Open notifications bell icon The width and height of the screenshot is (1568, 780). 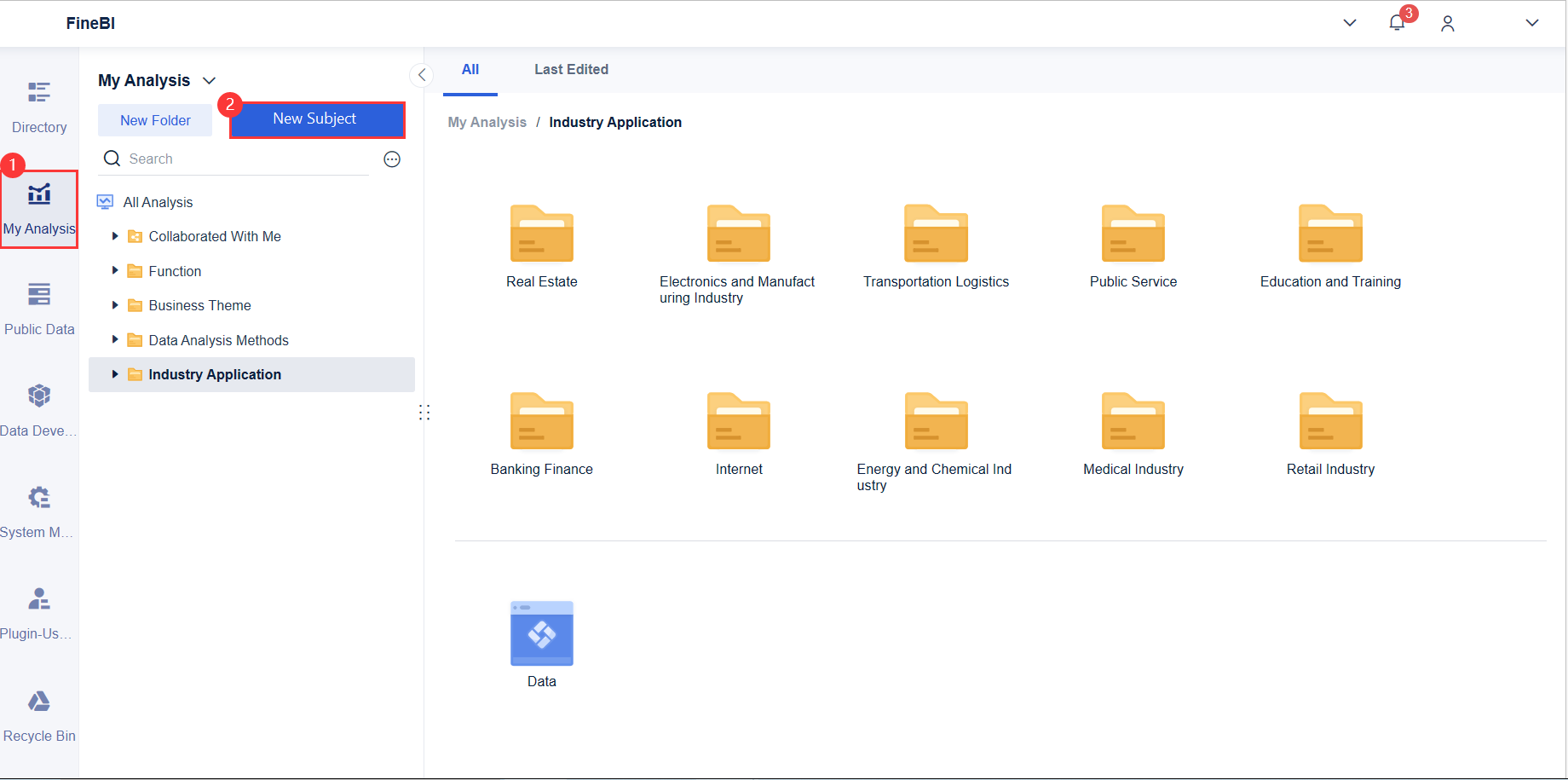[x=1397, y=23]
